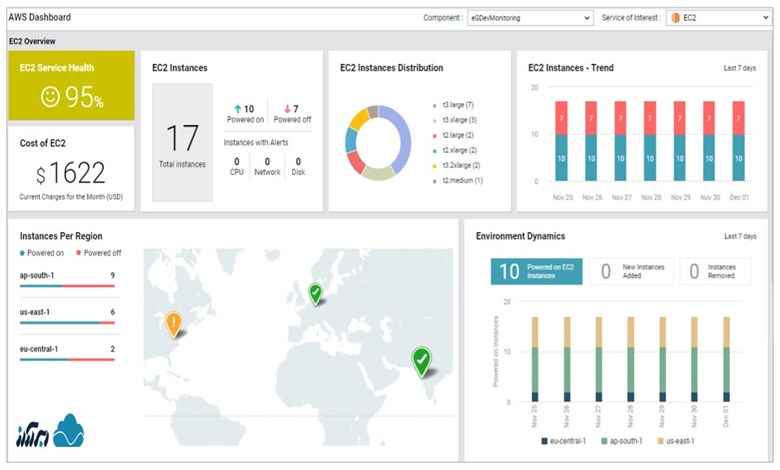Click the world map panel
780x470 pixels.
[298, 347]
